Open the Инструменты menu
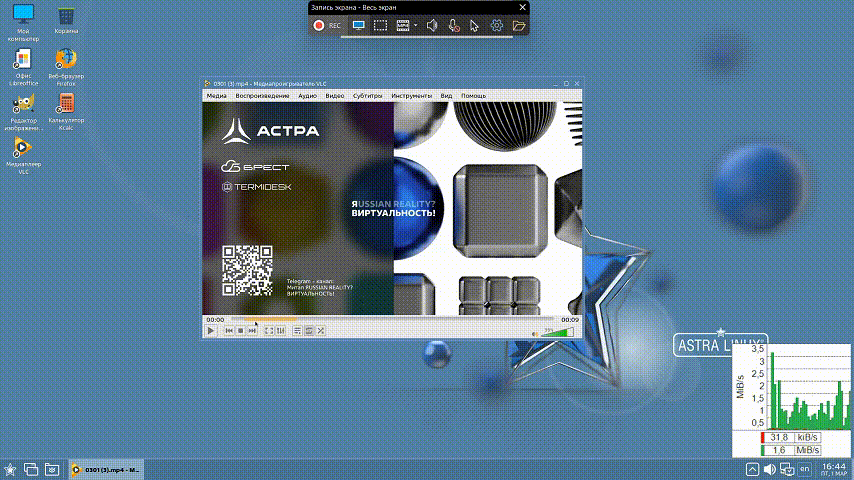This screenshot has height=480, width=854. [412, 95]
